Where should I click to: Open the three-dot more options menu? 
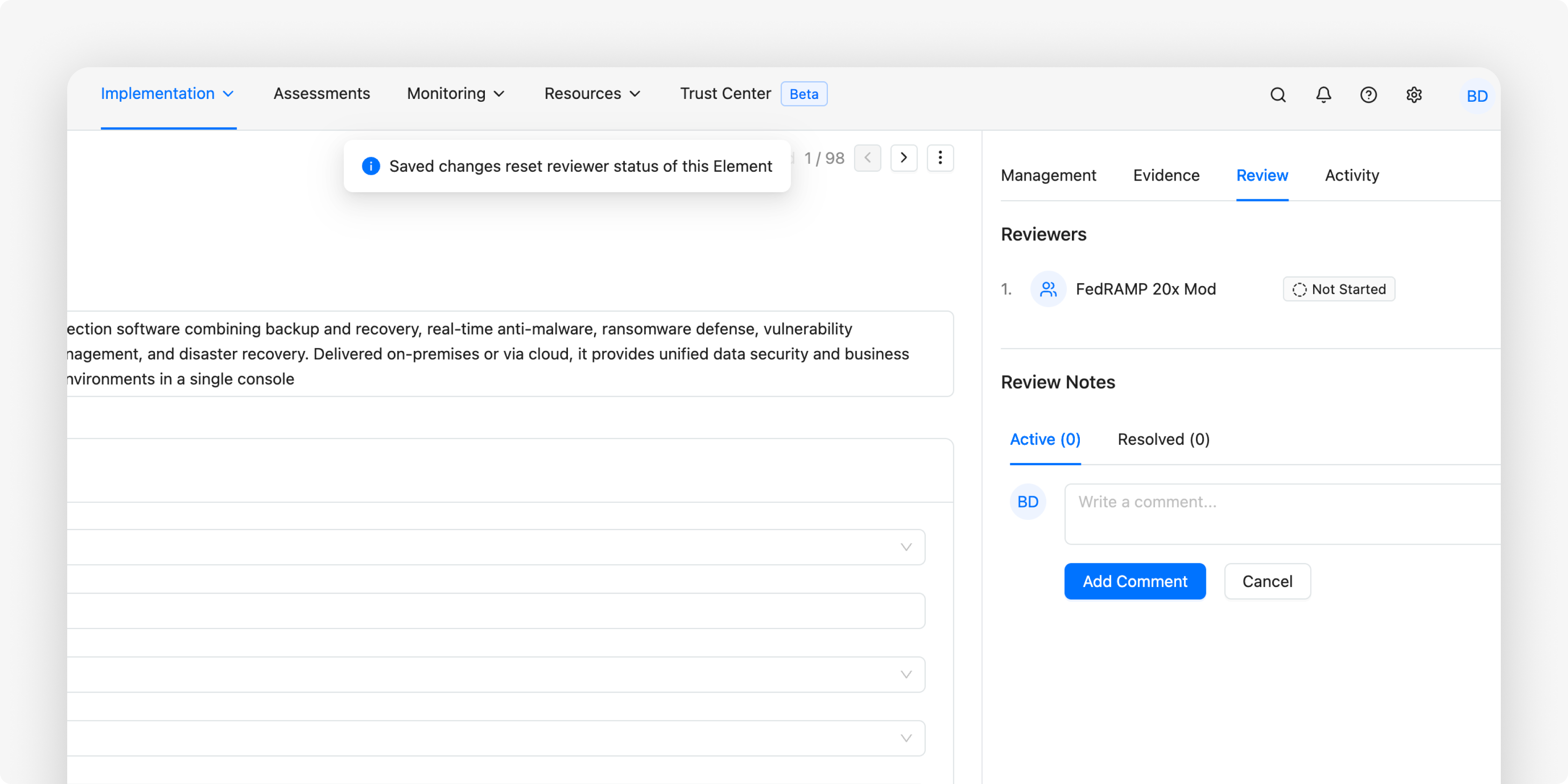coord(940,158)
